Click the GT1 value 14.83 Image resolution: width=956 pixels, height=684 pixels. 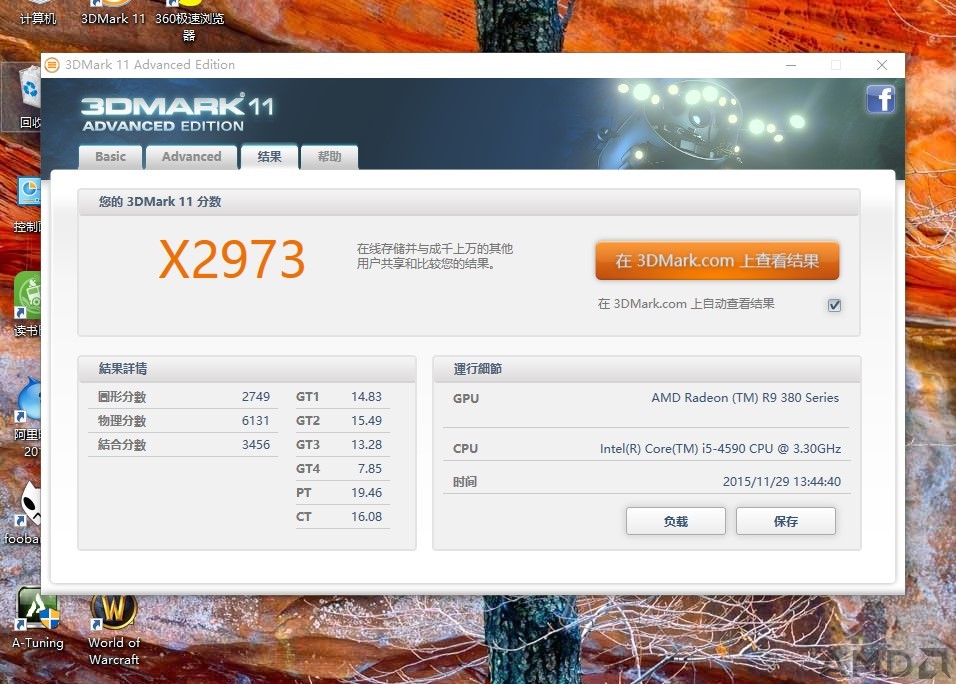click(366, 397)
